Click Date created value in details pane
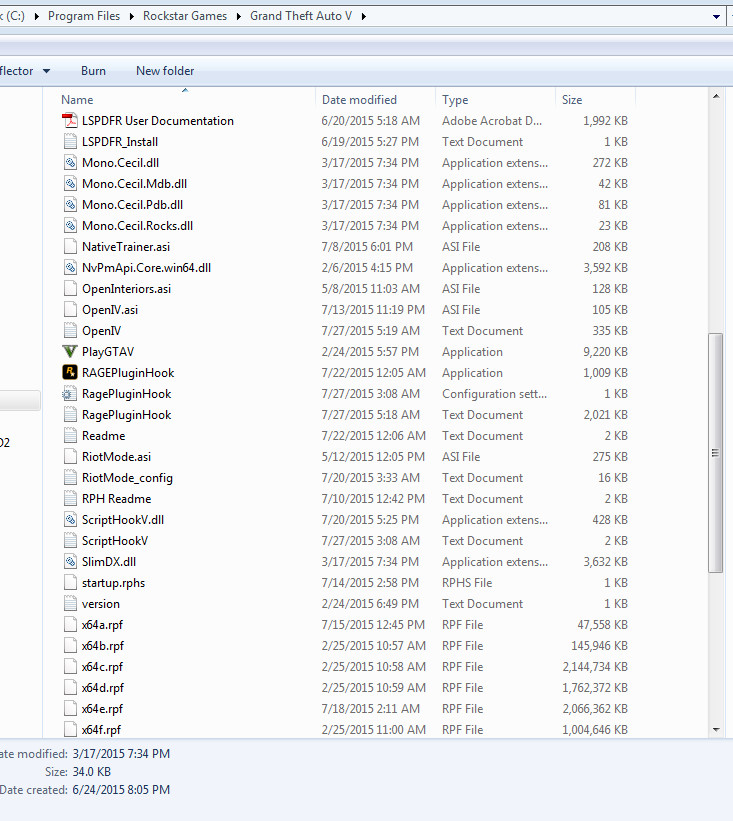The height and width of the screenshot is (821, 733). [x=121, y=790]
